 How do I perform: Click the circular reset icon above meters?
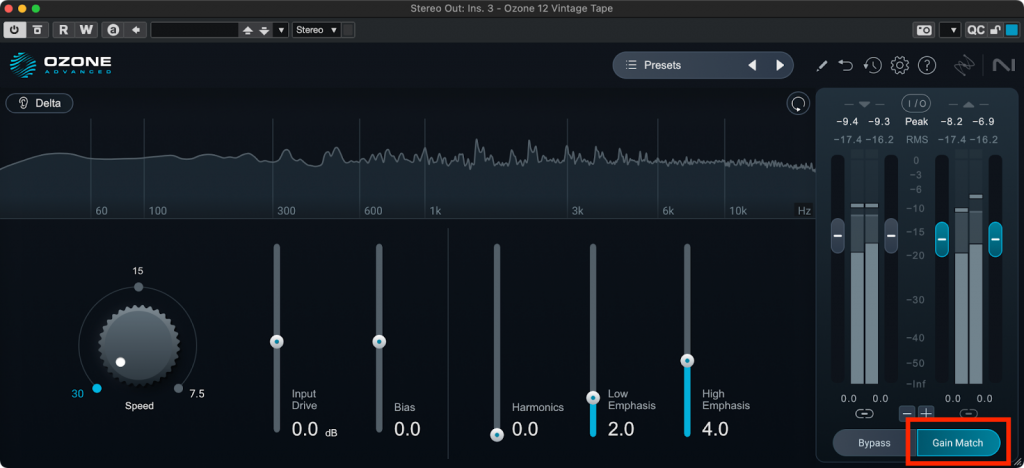[797, 103]
